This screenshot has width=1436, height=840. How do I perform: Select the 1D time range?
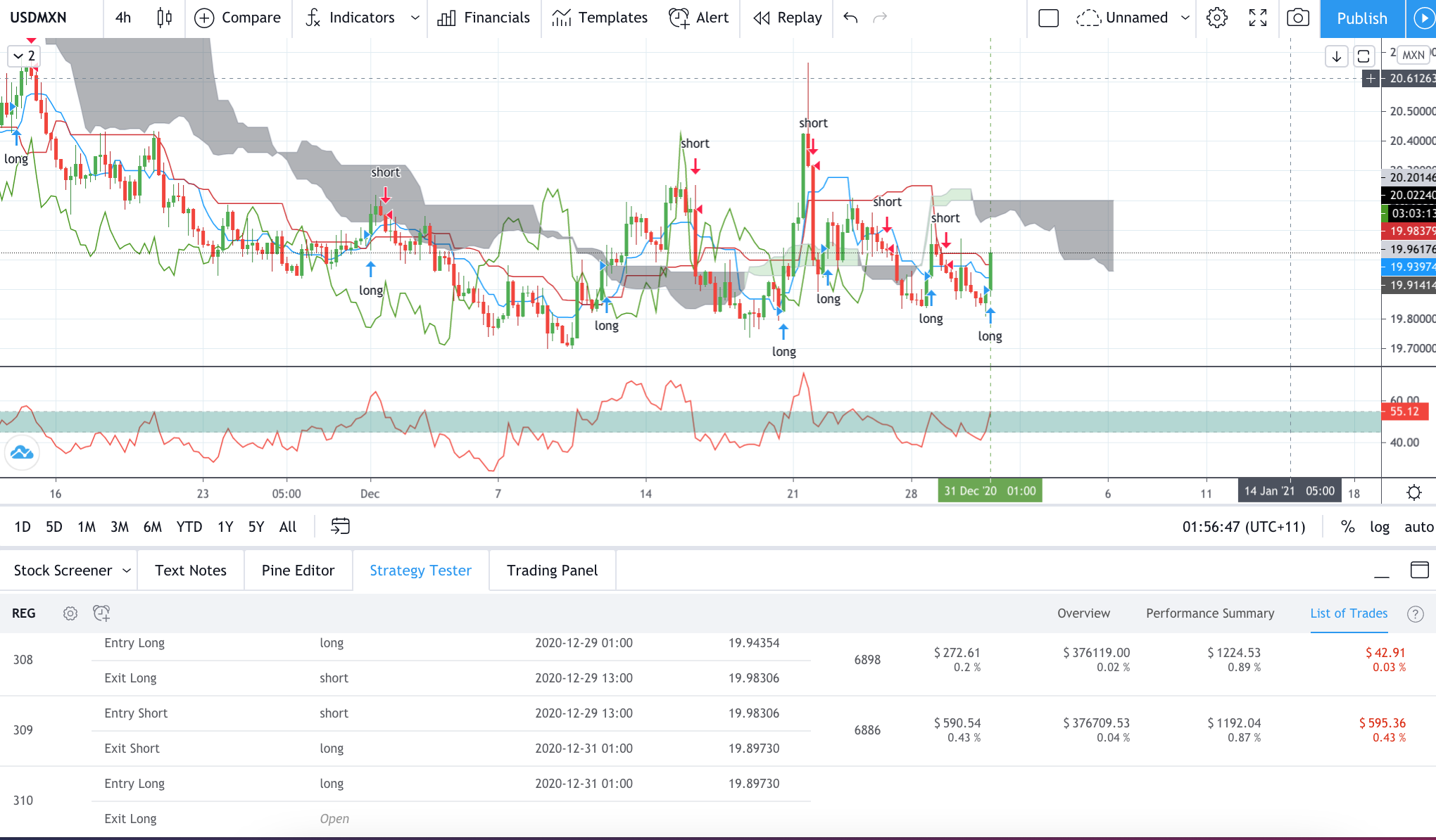pos(23,527)
